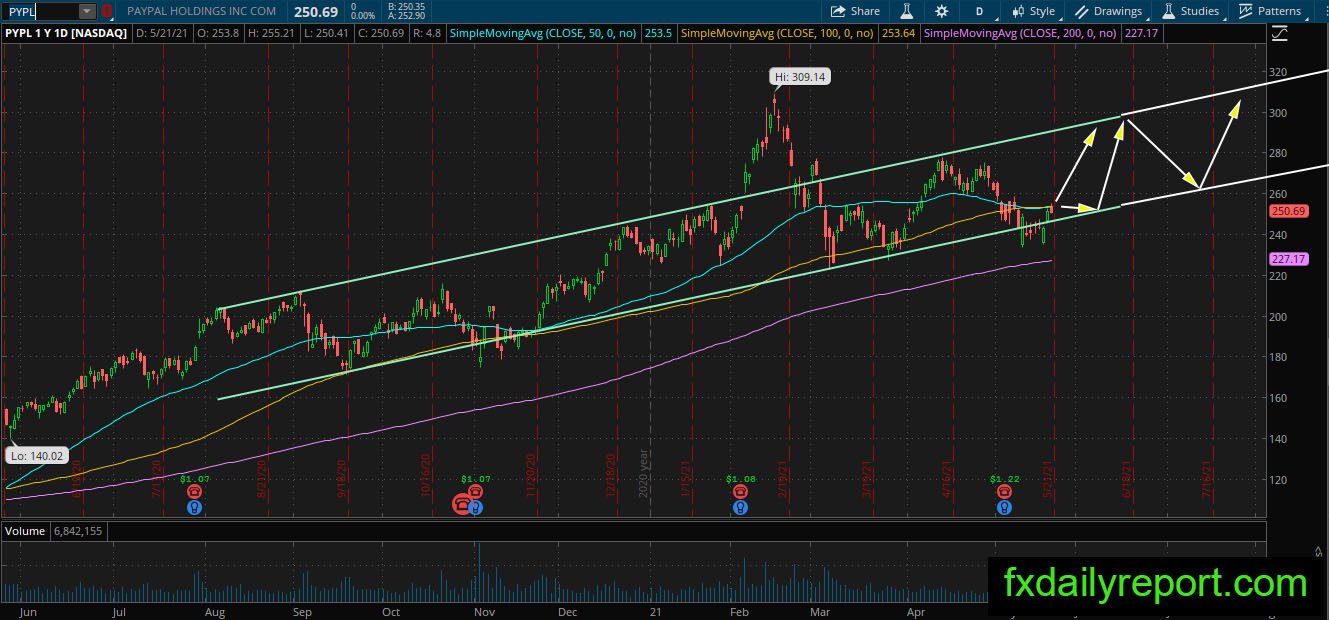Open the Drawings menu
The image size is (1329, 620).
[1109, 11]
